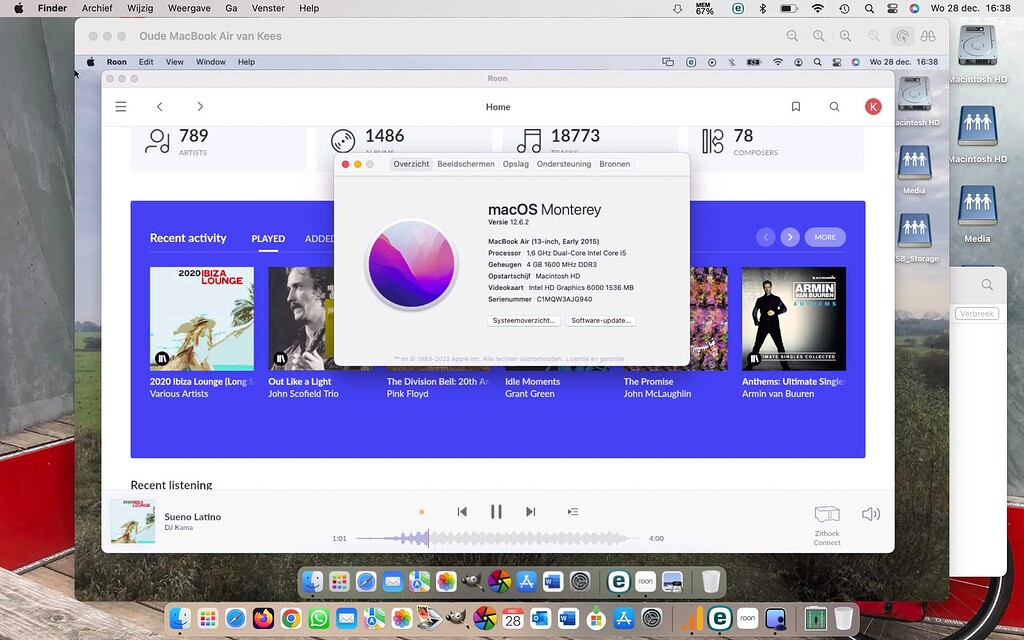
Task: Advance the album carousel with the right chevron
Action: click(789, 237)
